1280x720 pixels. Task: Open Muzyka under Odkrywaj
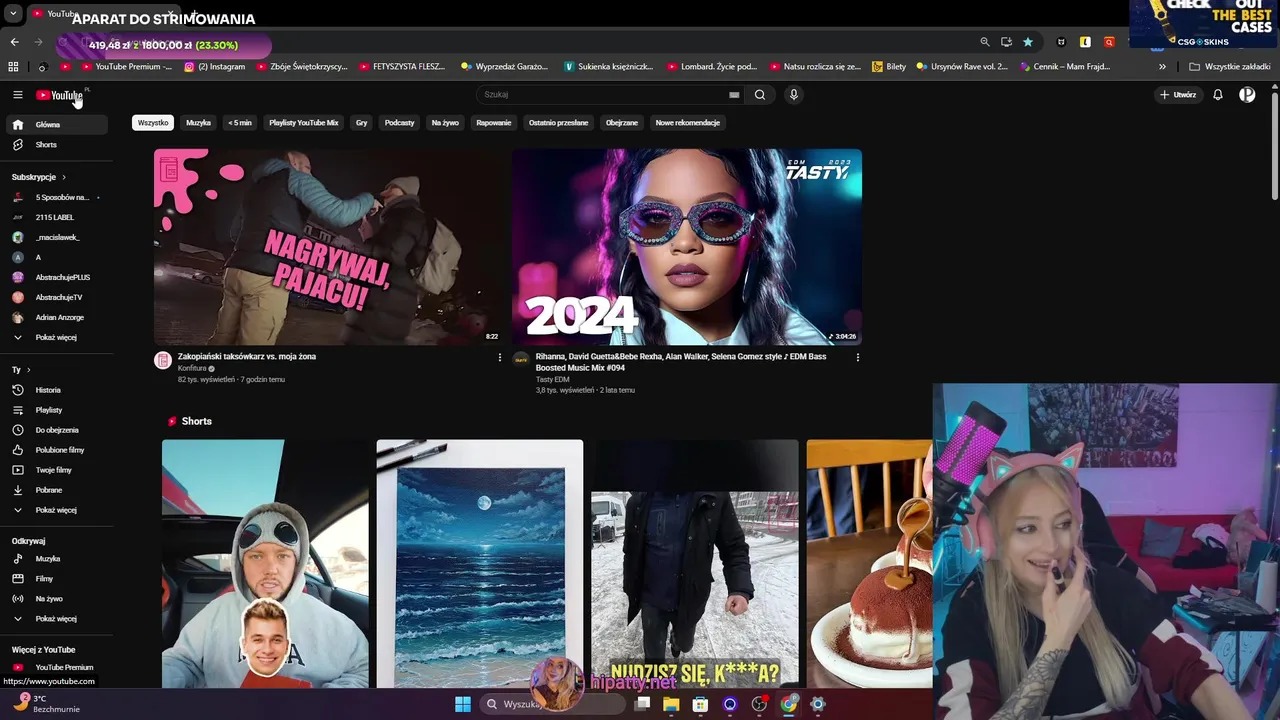(55, 559)
